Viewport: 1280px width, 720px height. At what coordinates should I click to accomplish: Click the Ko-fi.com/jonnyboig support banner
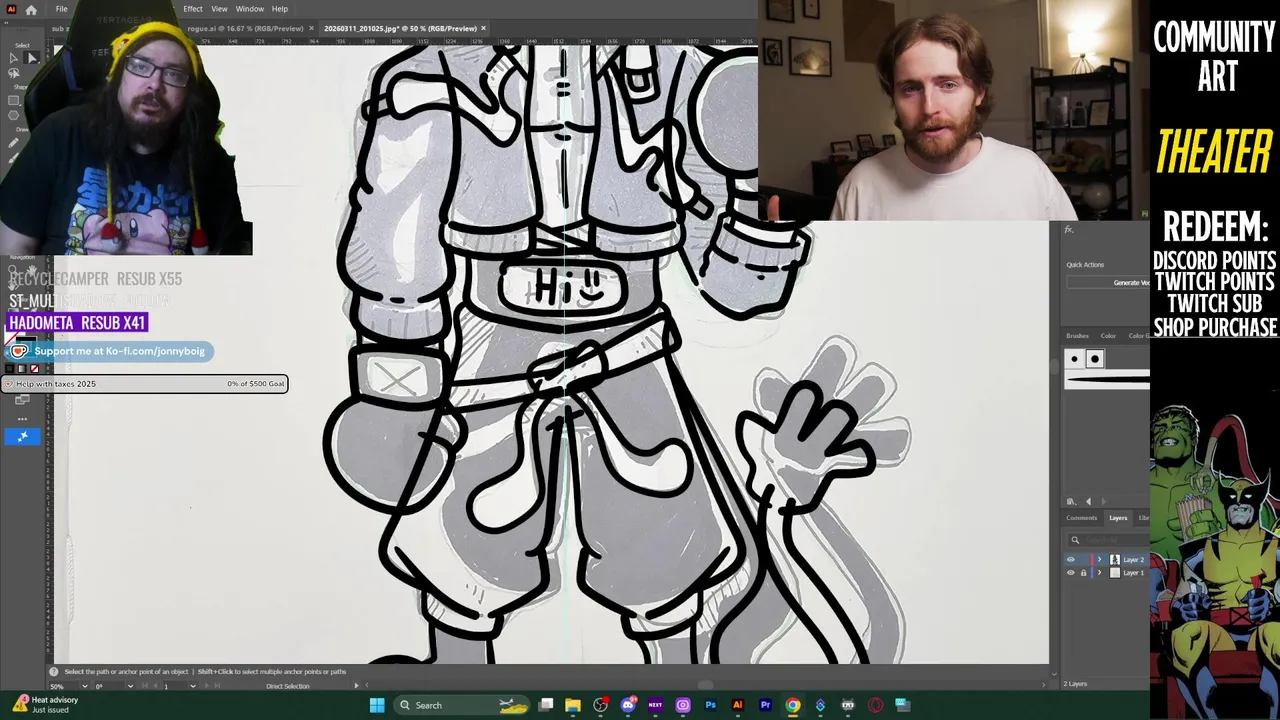point(110,351)
